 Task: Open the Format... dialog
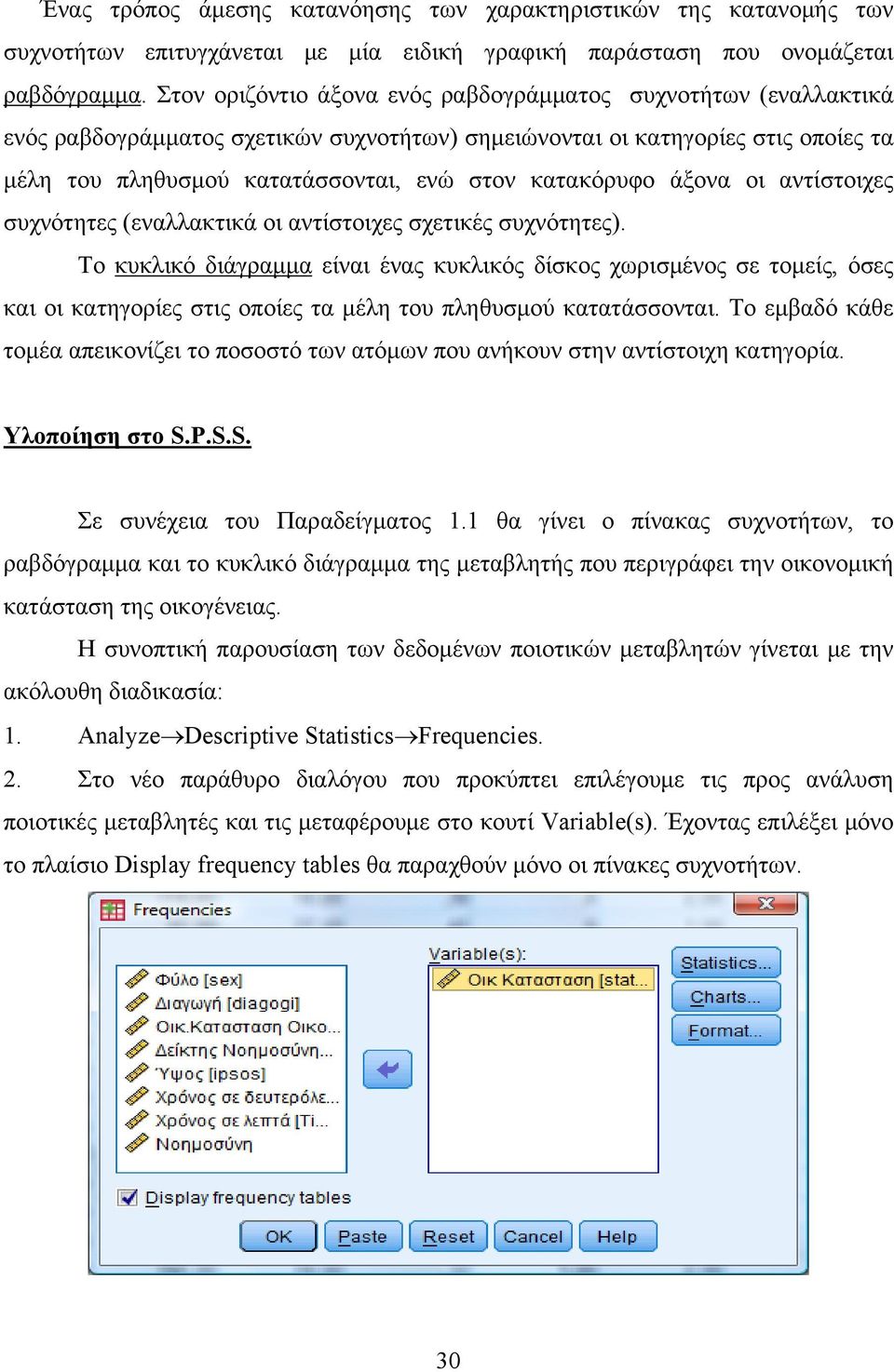click(726, 1030)
